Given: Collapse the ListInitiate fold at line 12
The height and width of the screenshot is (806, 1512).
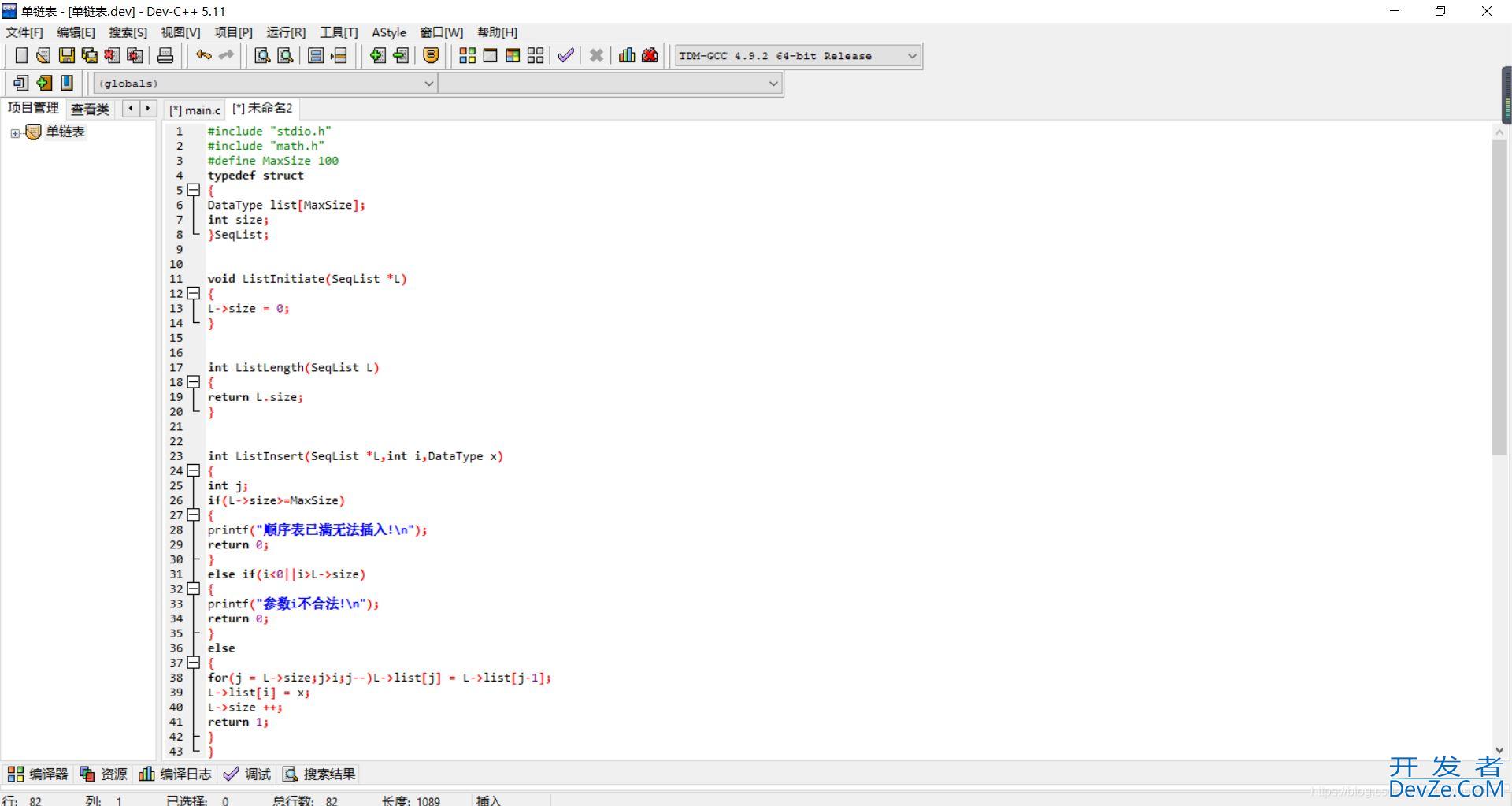Looking at the screenshot, I should point(194,293).
